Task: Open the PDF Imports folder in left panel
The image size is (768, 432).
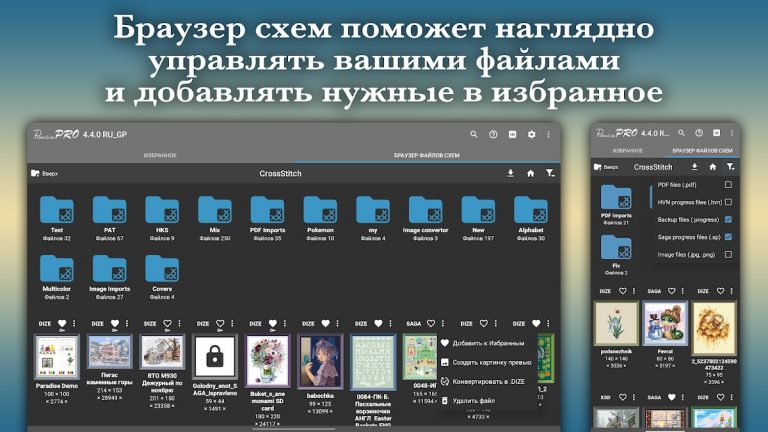Action: click(x=267, y=218)
